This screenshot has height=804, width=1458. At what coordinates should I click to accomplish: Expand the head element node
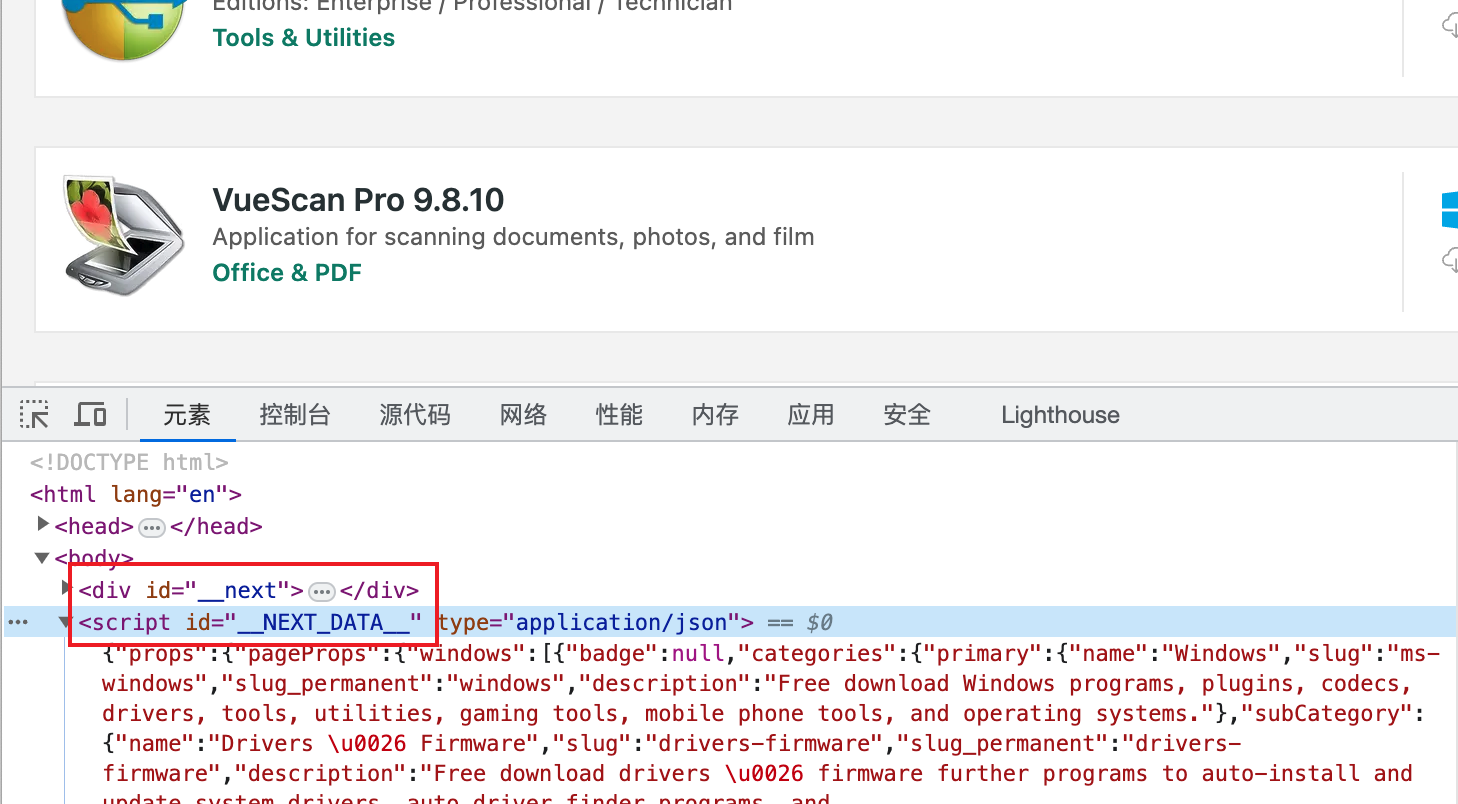[43, 525]
